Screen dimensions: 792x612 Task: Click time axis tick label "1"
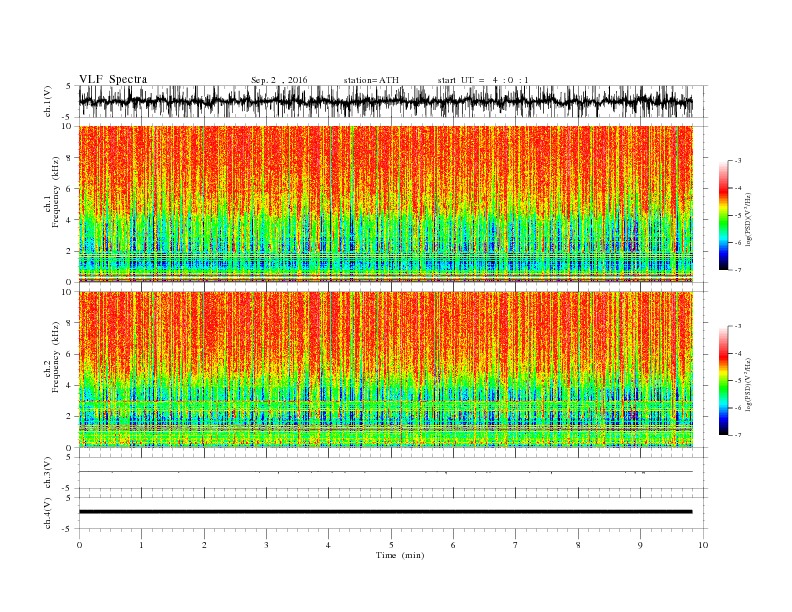pyautogui.click(x=141, y=545)
